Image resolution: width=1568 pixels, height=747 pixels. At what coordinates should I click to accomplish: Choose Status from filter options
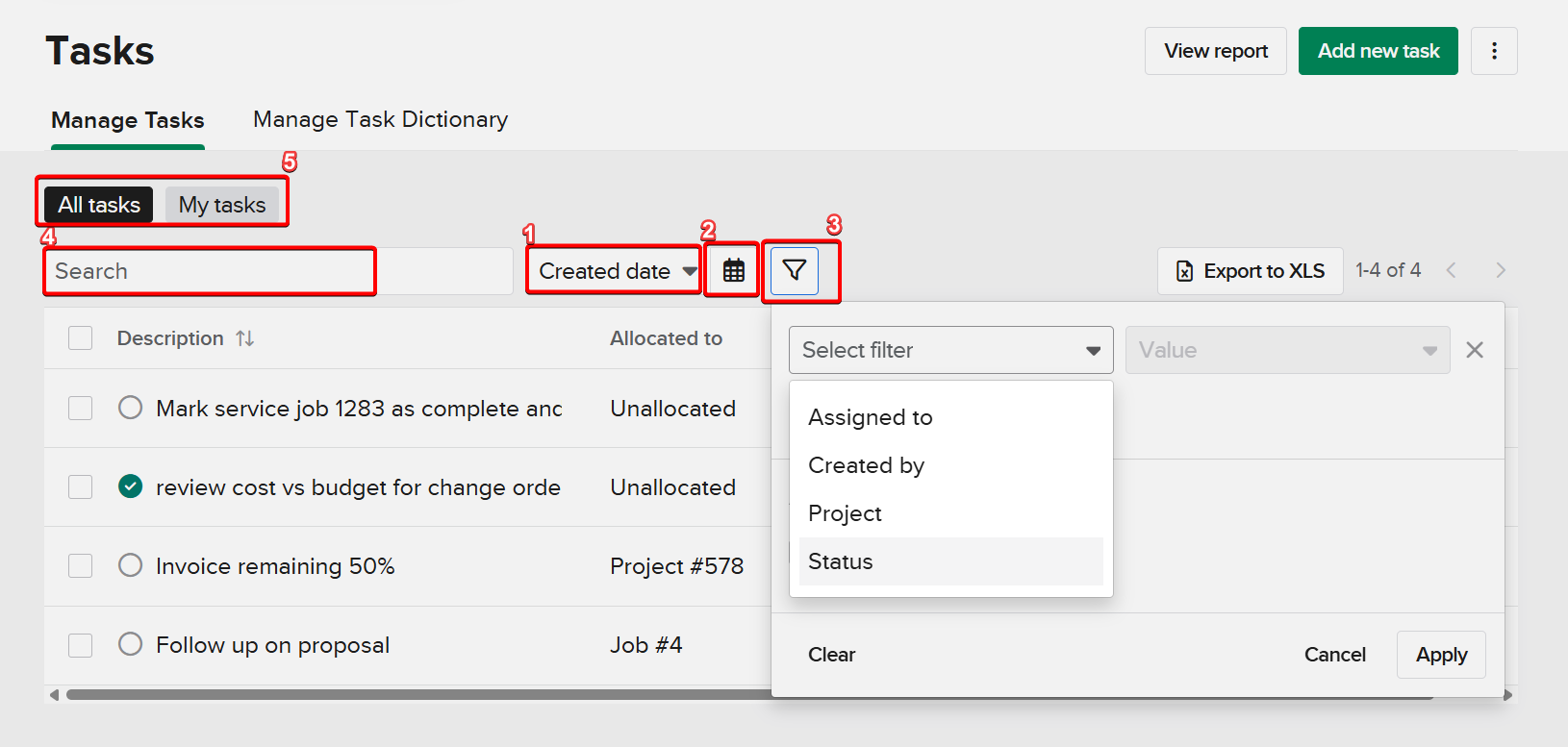(x=841, y=561)
